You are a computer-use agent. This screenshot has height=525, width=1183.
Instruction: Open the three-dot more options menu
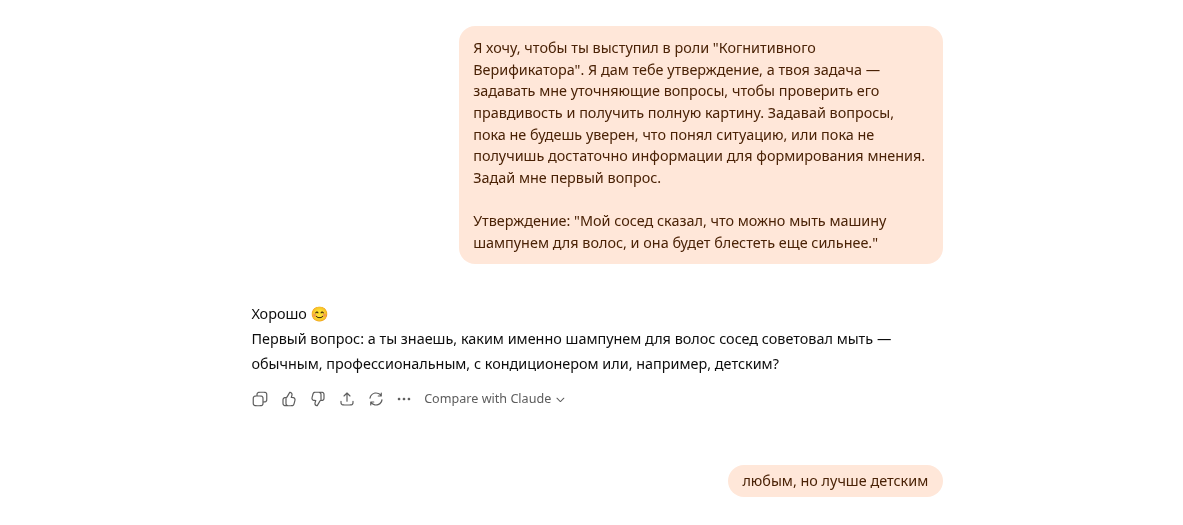pyautogui.click(x=404, y=399)
